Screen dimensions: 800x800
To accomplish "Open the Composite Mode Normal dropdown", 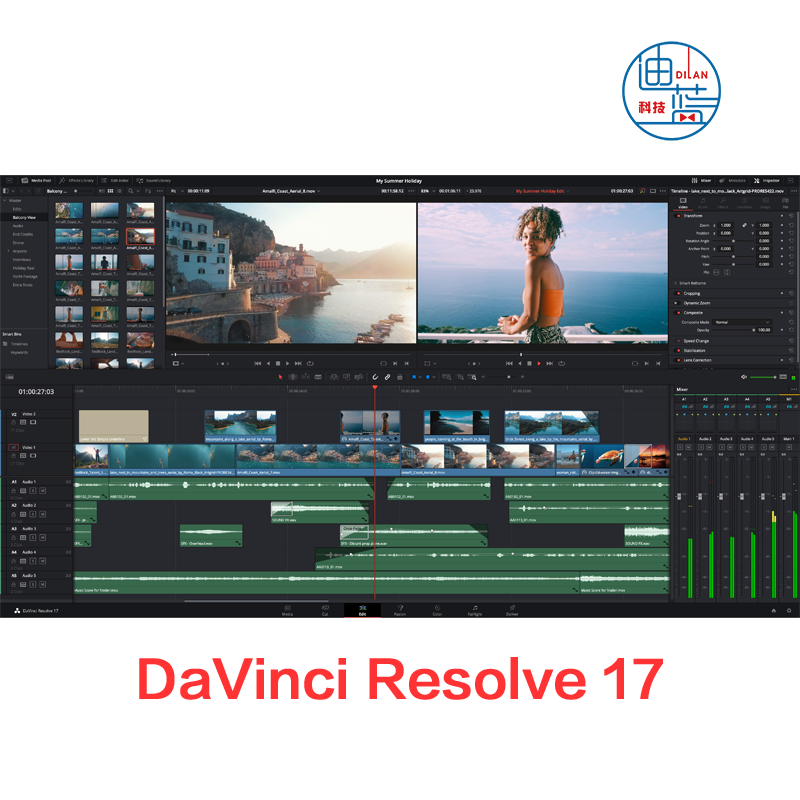I will click(742, 322).
